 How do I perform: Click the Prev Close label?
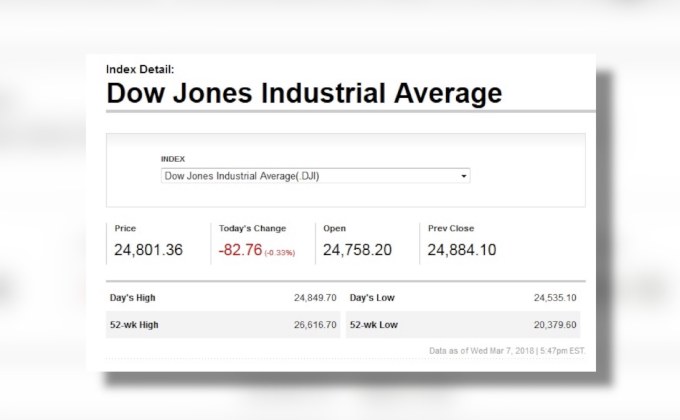pyautogui.click(x=451, y=229)
